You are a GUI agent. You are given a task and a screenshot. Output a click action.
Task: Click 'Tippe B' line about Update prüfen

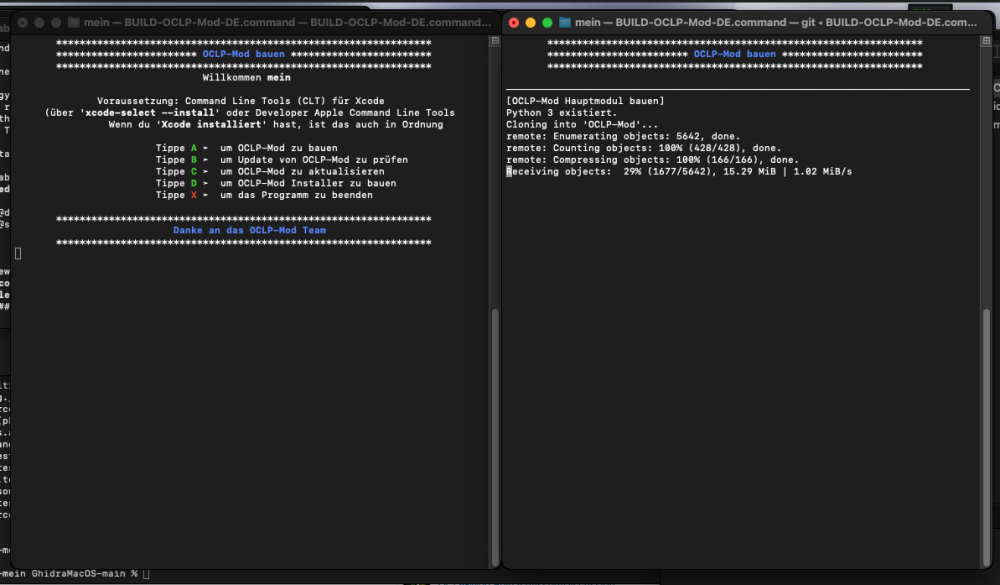click(281, 159)
